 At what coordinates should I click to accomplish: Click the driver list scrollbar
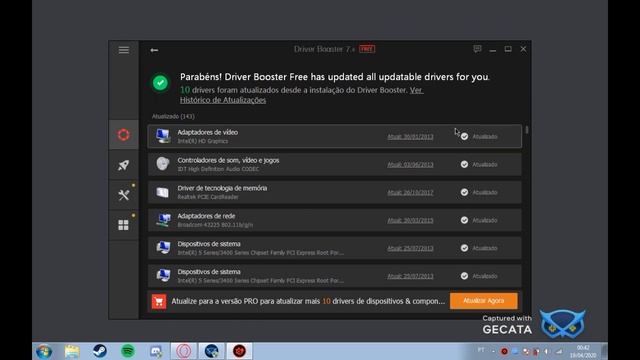(x=527, y=130)
